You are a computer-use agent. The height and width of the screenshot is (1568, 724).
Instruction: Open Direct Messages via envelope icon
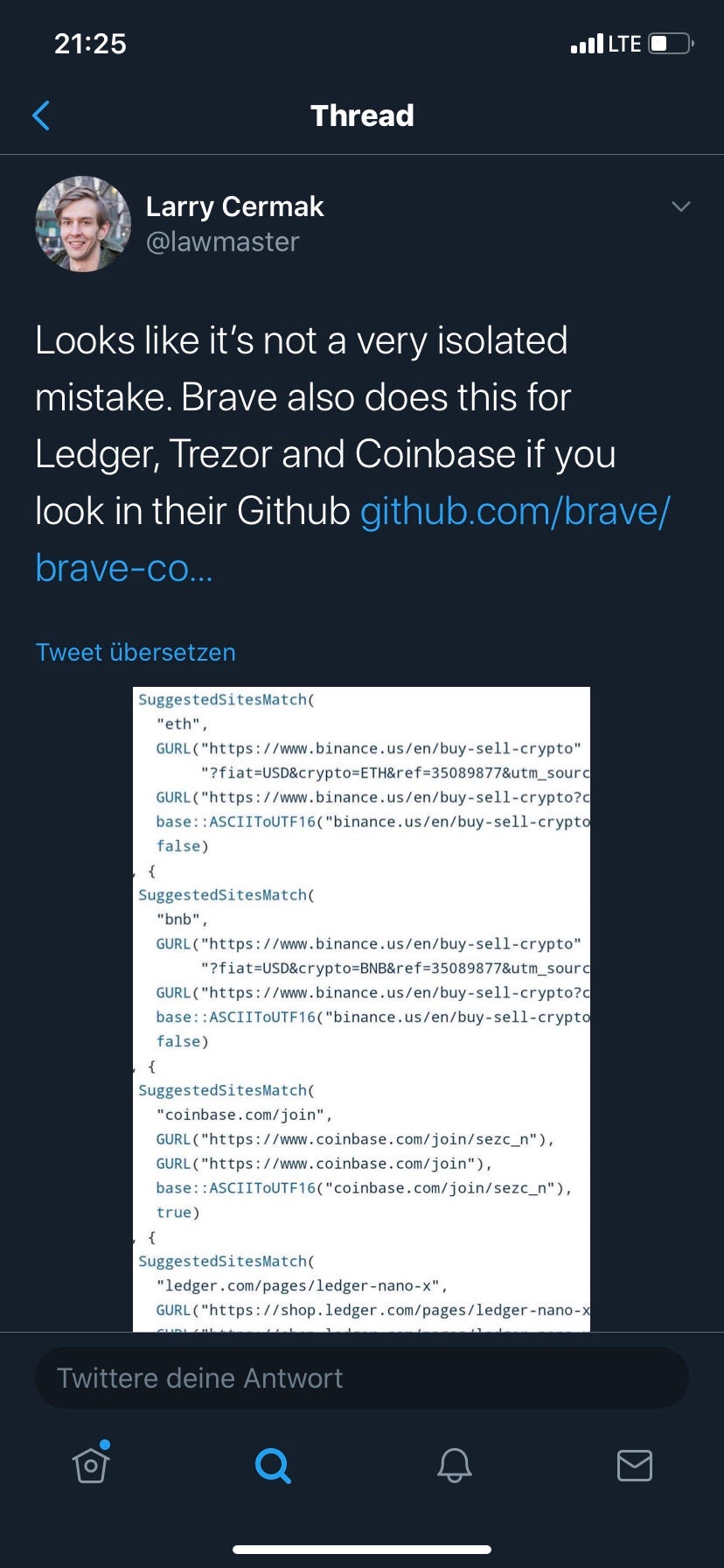click(635, 1466)
